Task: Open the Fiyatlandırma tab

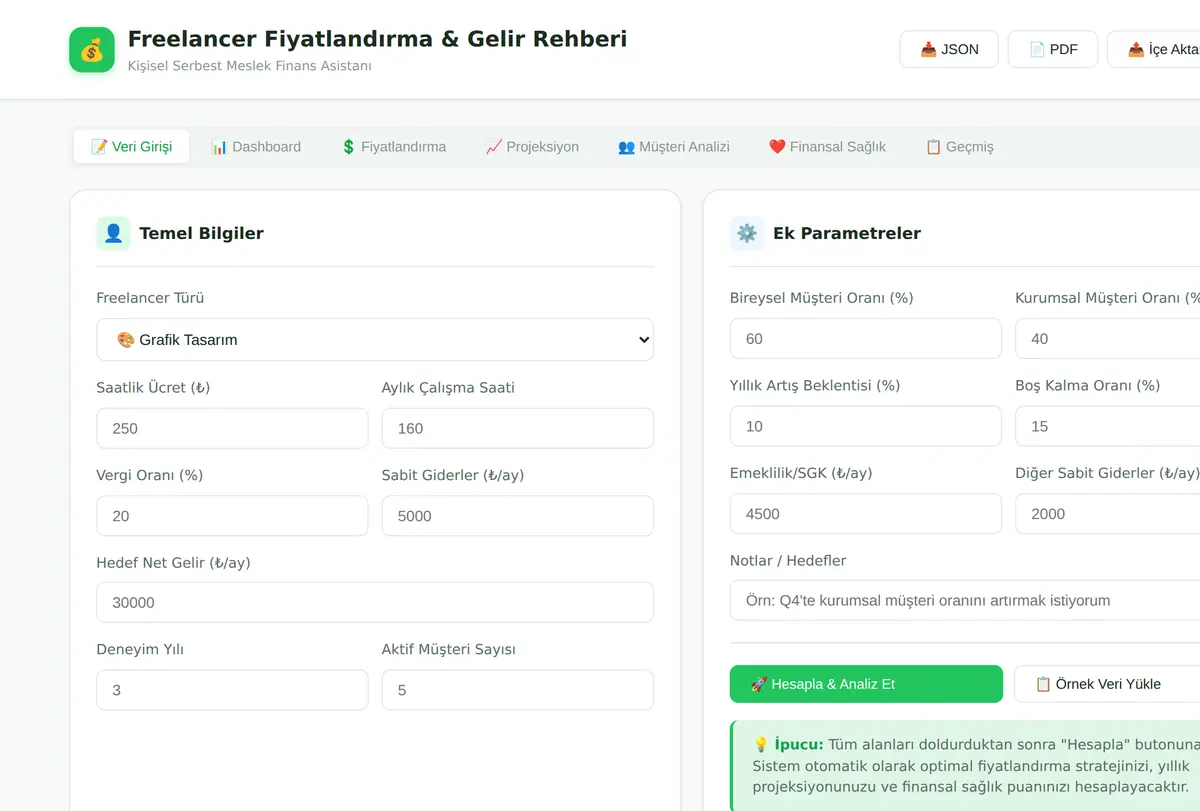Action: [393, 146]
